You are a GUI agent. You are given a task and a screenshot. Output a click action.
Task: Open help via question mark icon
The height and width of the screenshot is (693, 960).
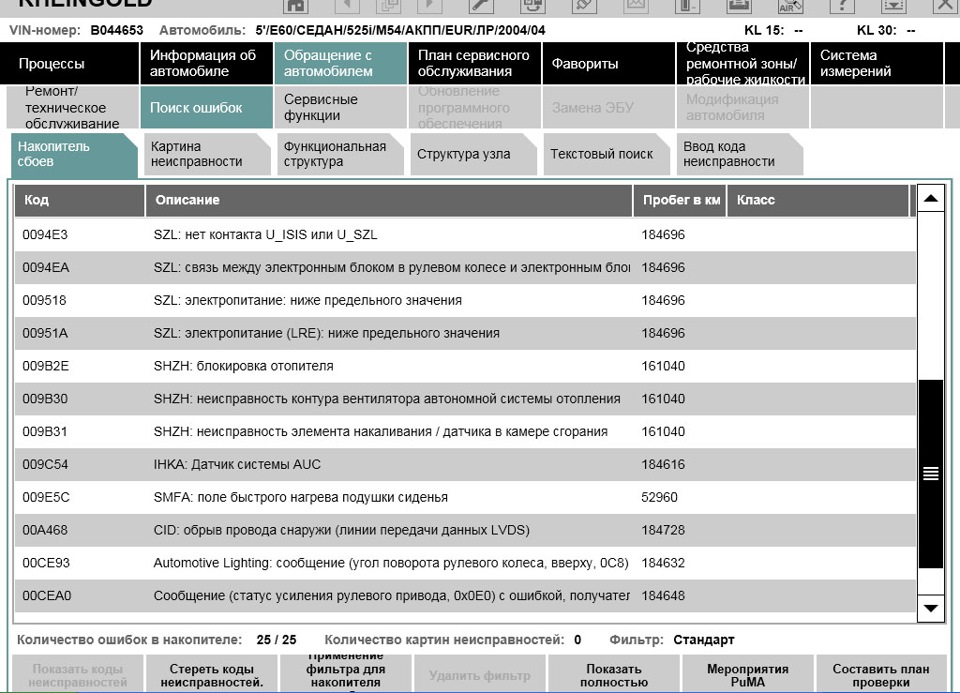[842, 6]
